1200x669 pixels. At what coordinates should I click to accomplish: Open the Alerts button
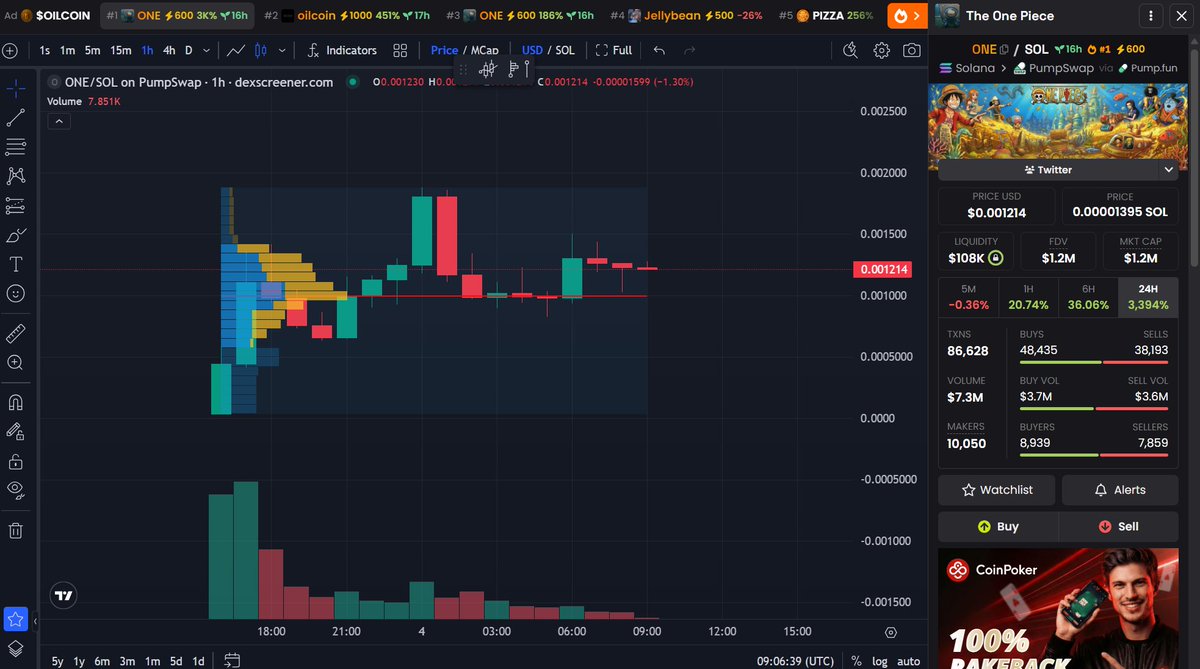(1120, 490)
